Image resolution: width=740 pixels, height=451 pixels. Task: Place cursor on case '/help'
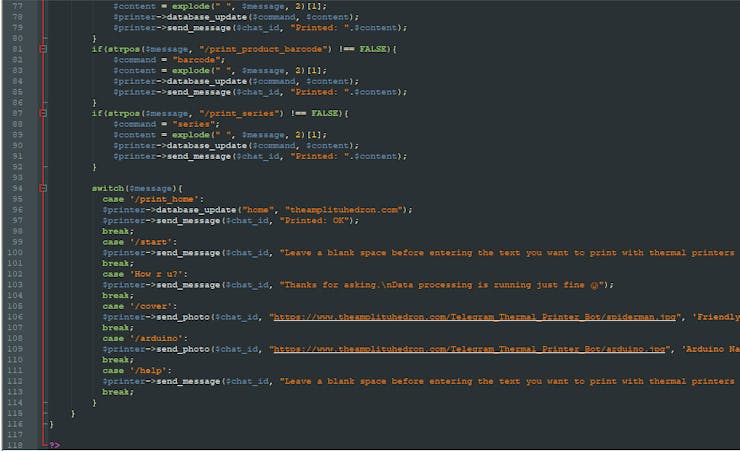[137, 370]
